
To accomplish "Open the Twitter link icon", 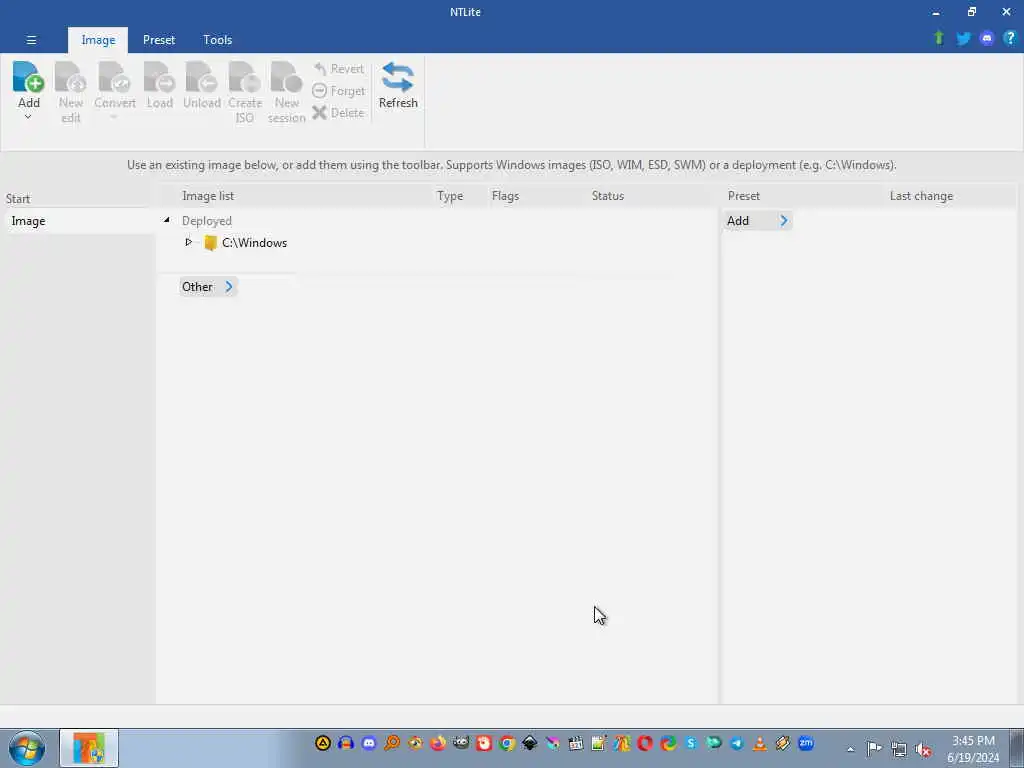I will pos(963,39).
